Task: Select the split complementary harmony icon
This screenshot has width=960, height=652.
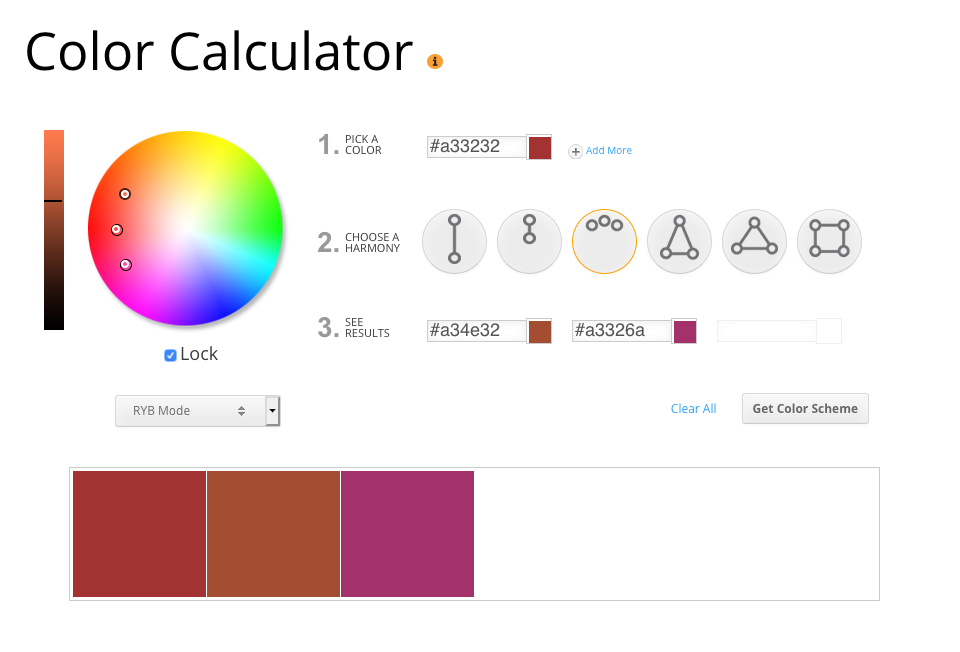Action: pyautogui.click(x=679, y=241)
